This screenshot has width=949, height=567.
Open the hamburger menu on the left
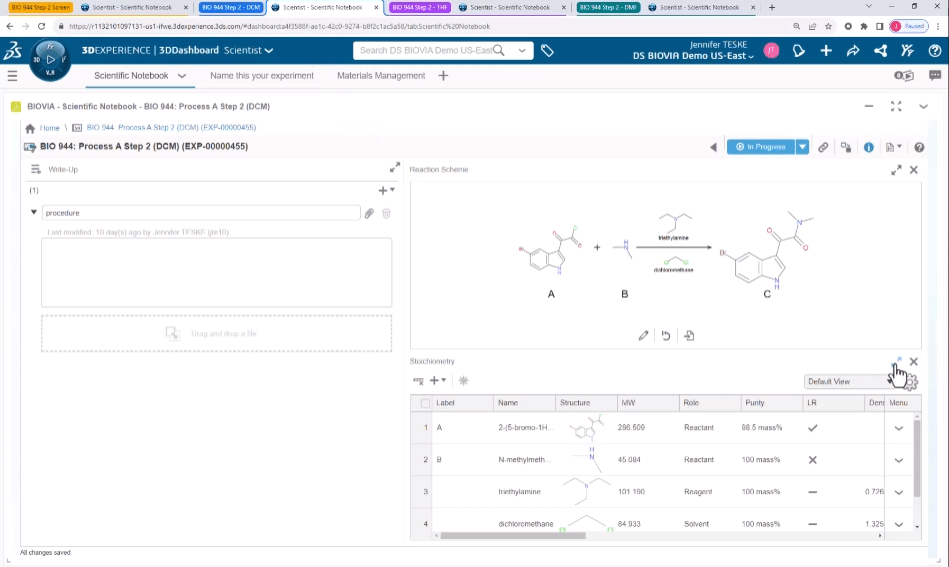tap(12, 76)
